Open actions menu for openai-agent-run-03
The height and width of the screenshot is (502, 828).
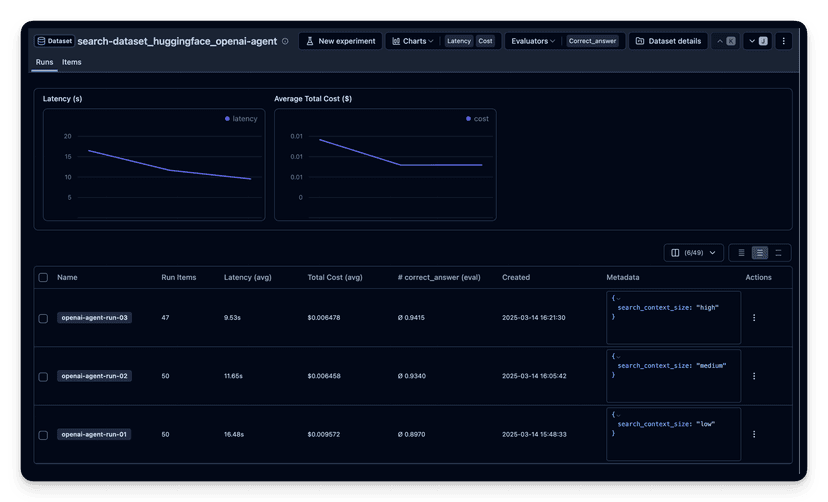coord(754,318)
